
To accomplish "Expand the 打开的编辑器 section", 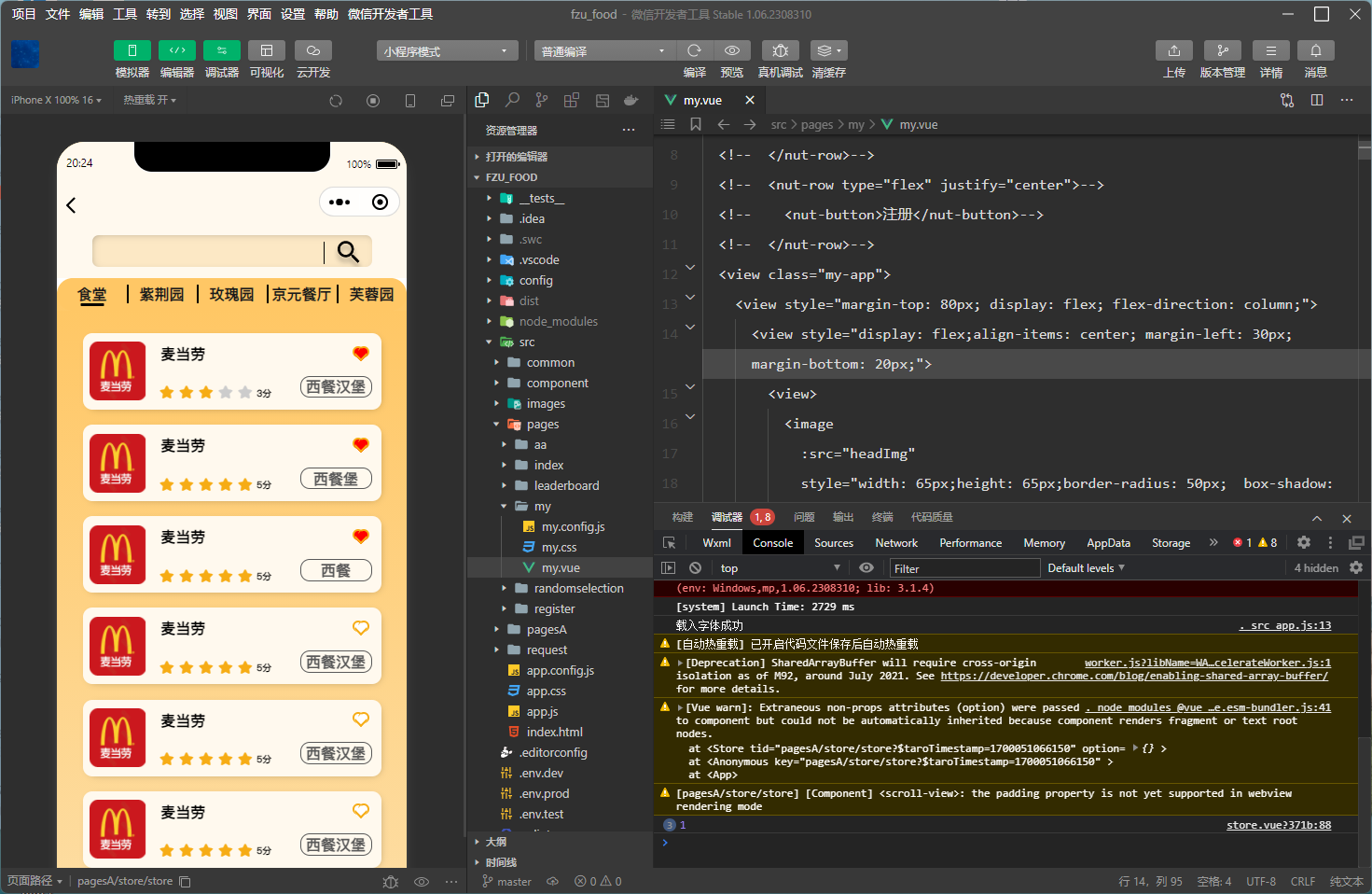I will (560, 157).
